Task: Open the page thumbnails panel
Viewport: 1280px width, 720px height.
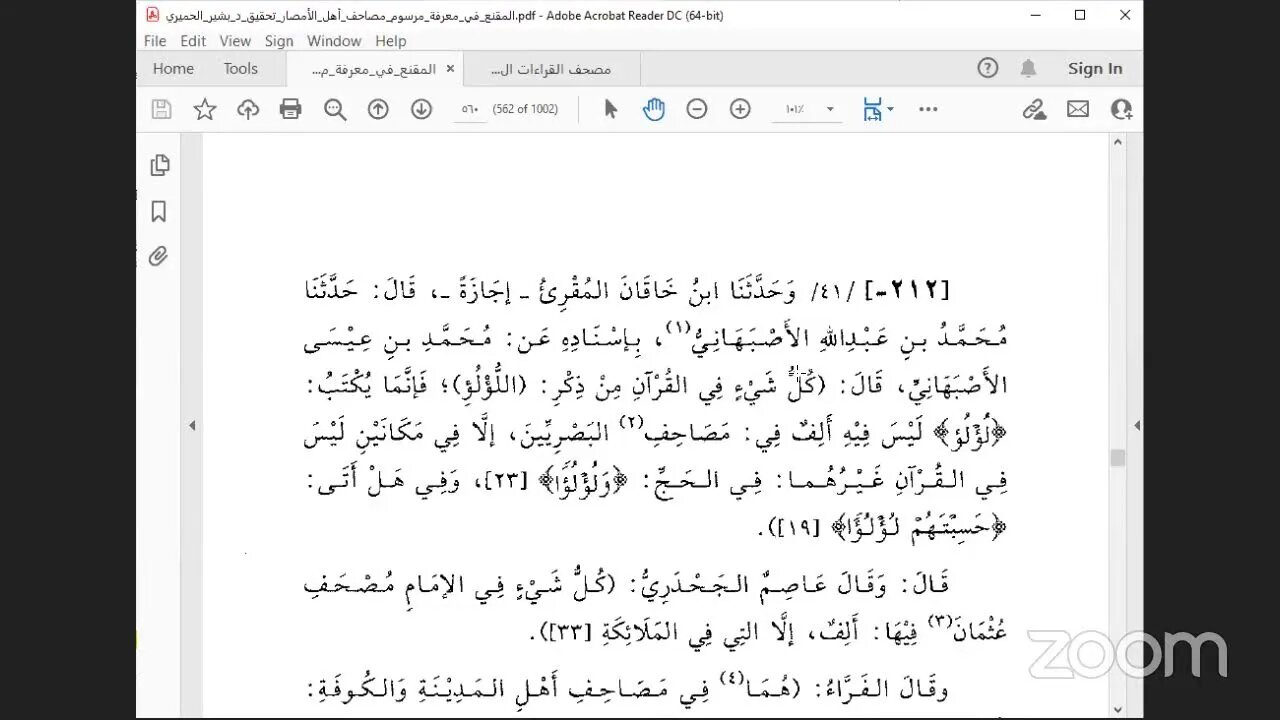Action: 159,166
